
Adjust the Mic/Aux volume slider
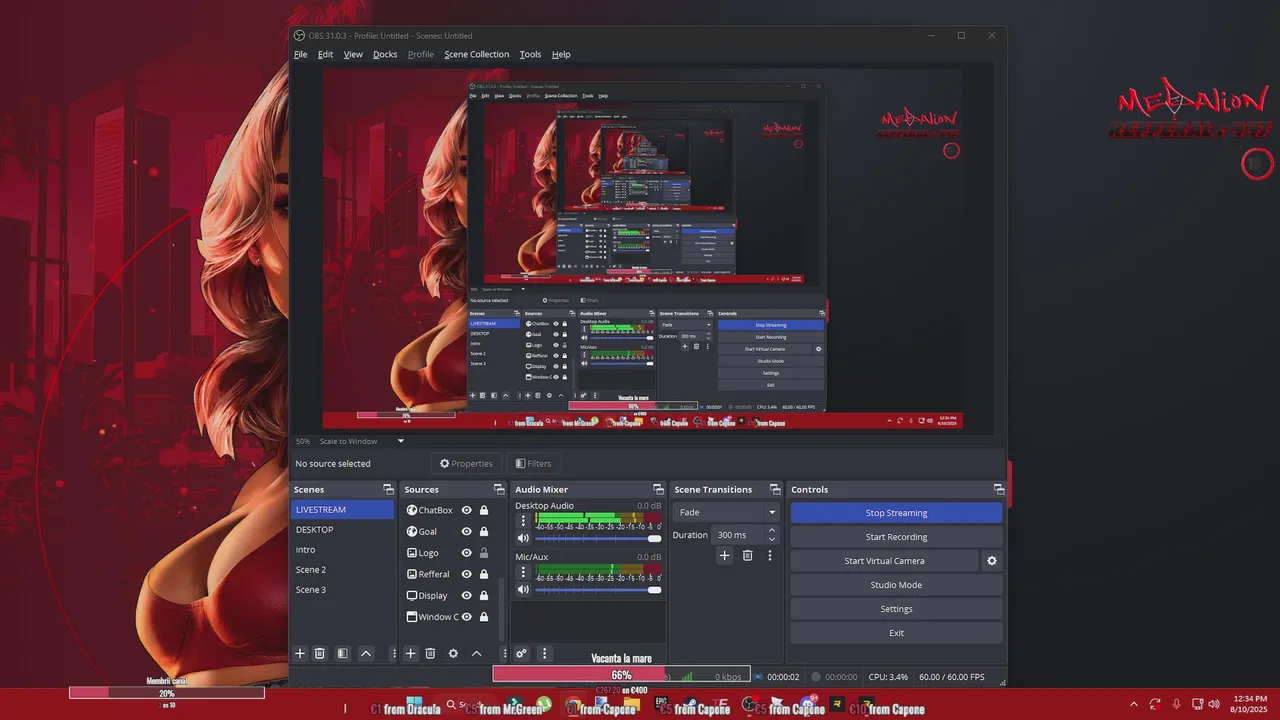pyautogui.click(x=599, y=589)
